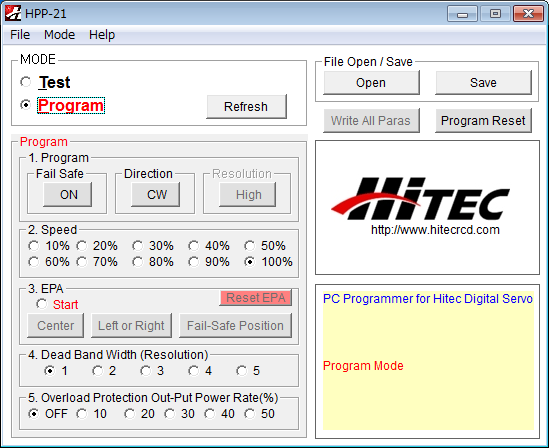
Task: Set speed to 70%
Action: pos(82,262)
